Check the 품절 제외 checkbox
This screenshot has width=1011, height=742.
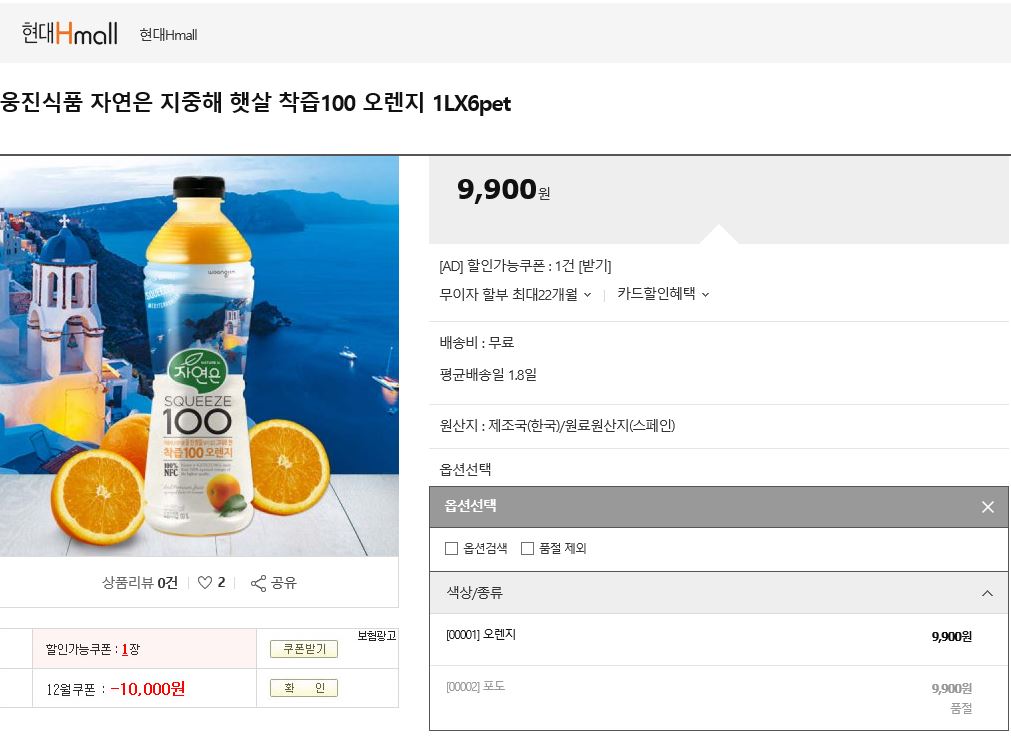pyautogui.click(x=527, y=549)
